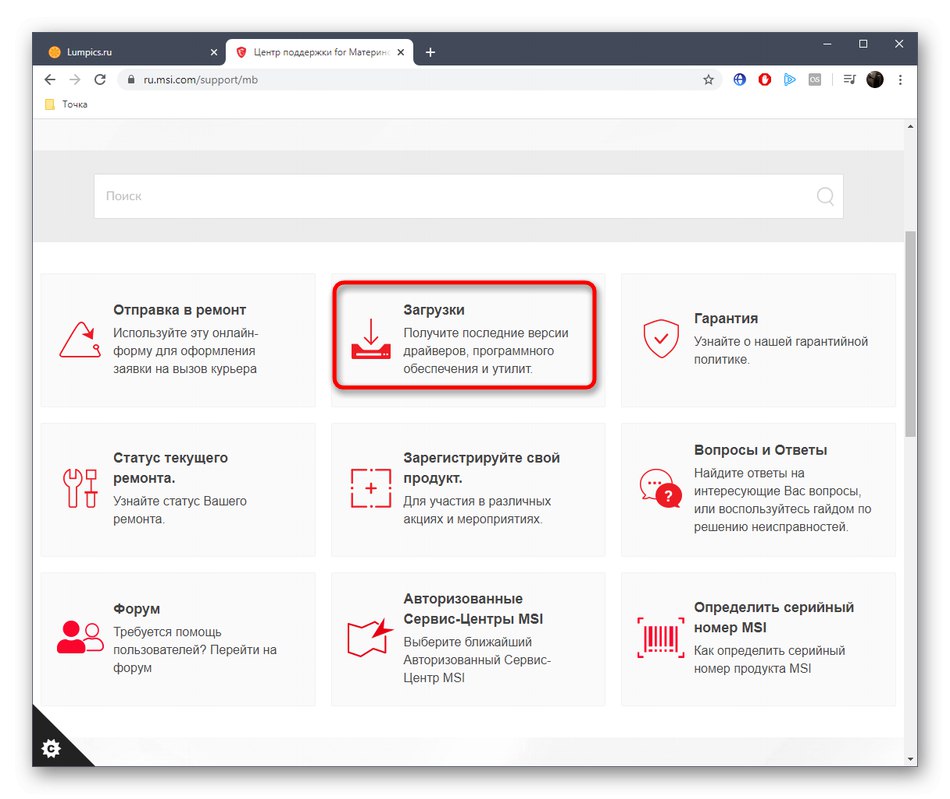Click the service center map icon
The image size is (950, 799).
coord(370,637)
